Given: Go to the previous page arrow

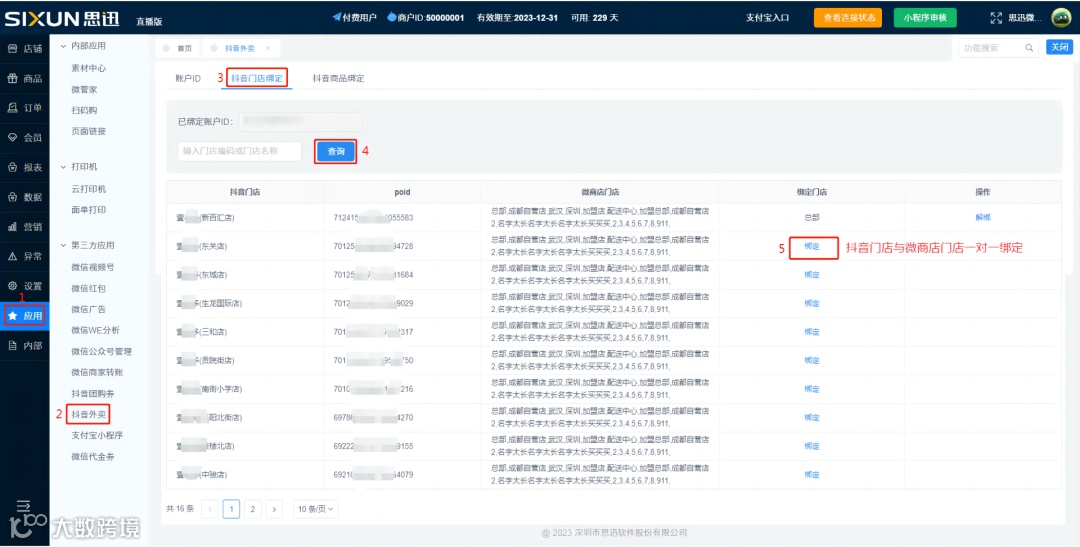Looking at the screenshot, I should tap(209, 509).
